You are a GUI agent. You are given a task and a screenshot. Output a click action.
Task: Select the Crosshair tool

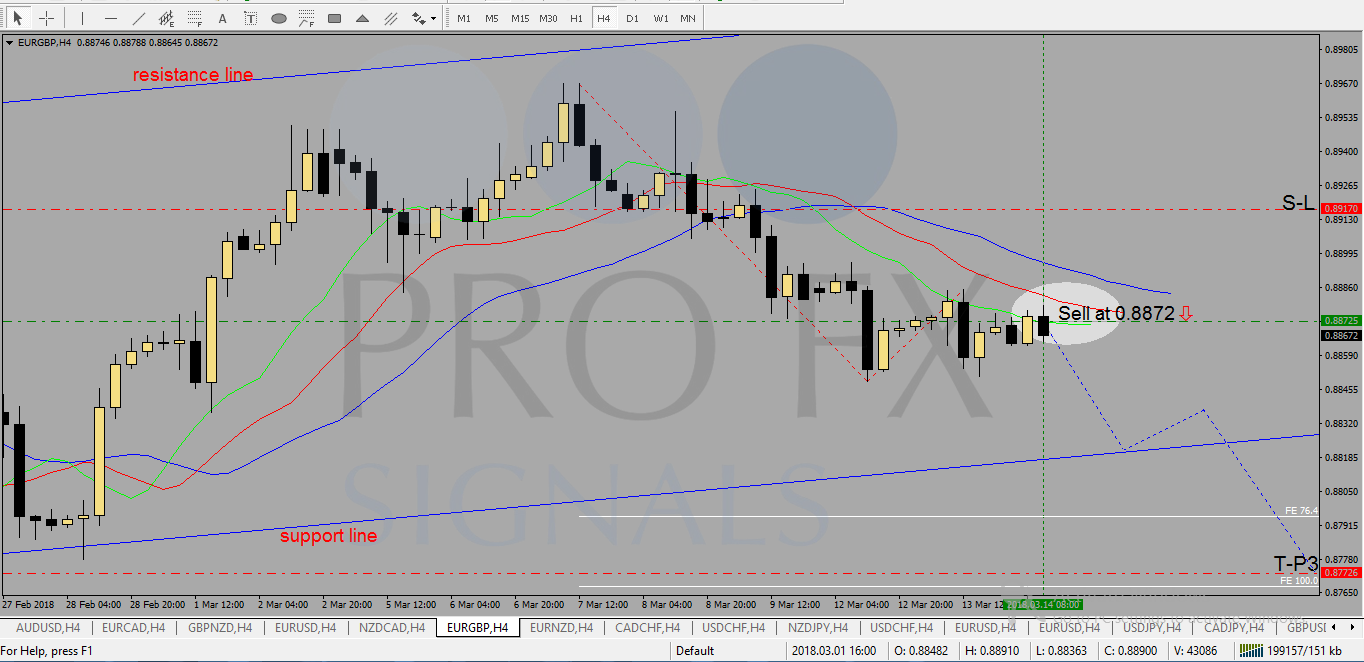point(46,18)
